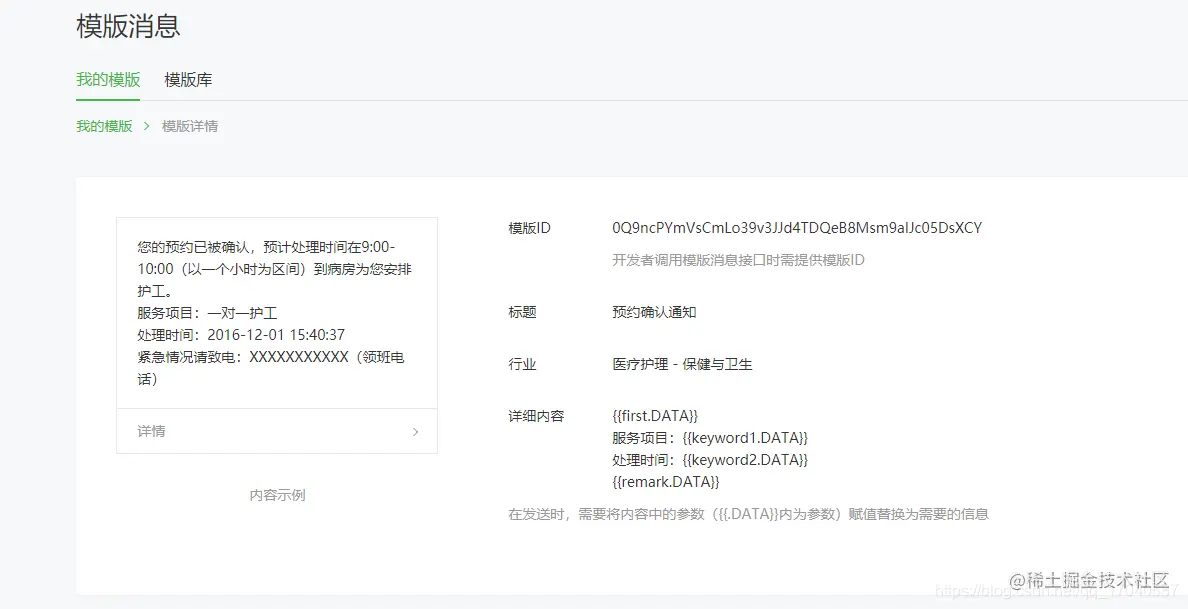1188x609 pixels.
Task: Select the 我的模版 tab
Action: 107,80
